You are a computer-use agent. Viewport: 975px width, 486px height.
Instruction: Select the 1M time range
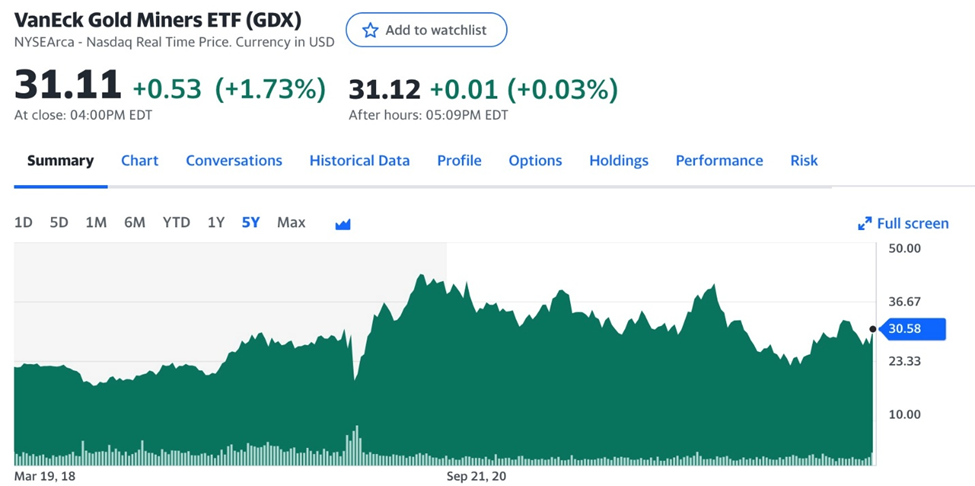(x=96, y=222)
